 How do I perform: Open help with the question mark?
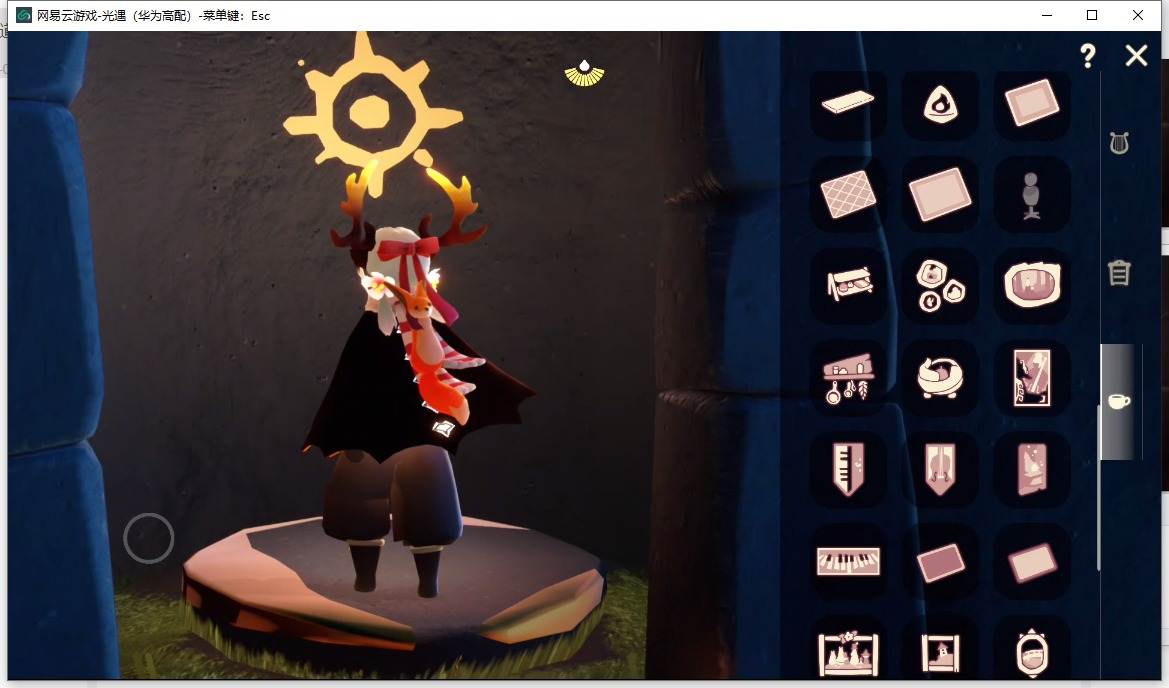click(1088, 56)
